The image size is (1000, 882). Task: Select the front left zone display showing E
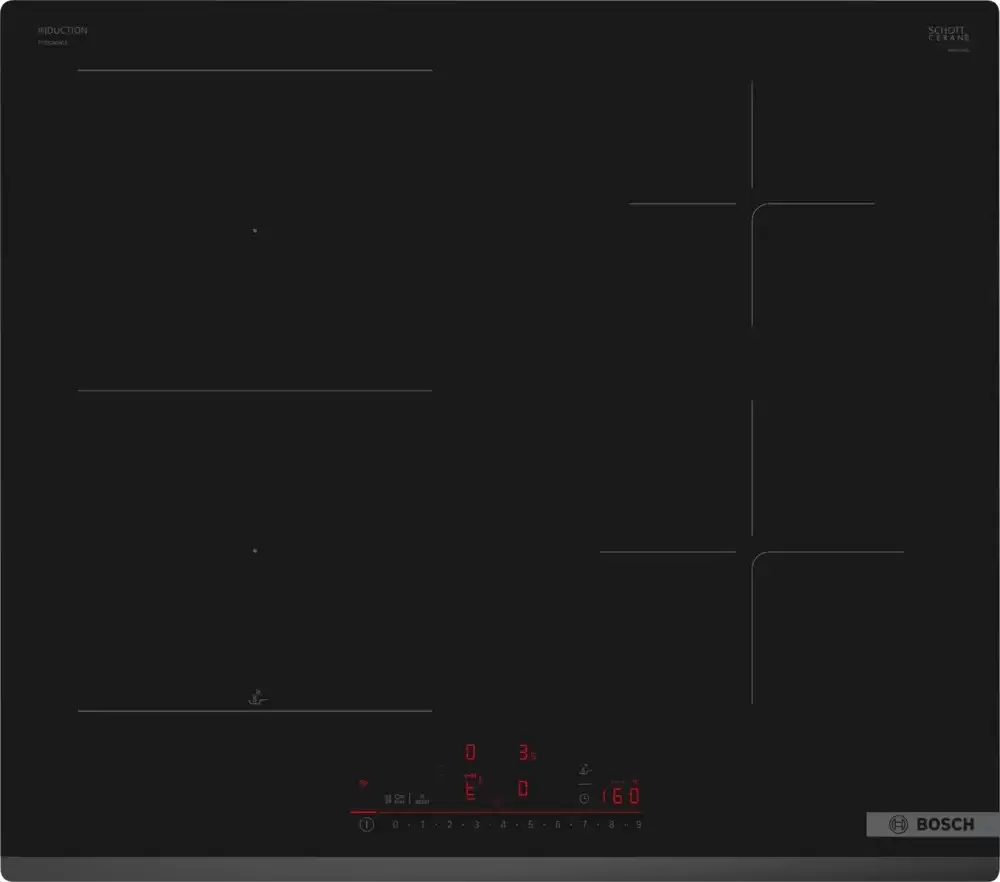click(471, 789)
